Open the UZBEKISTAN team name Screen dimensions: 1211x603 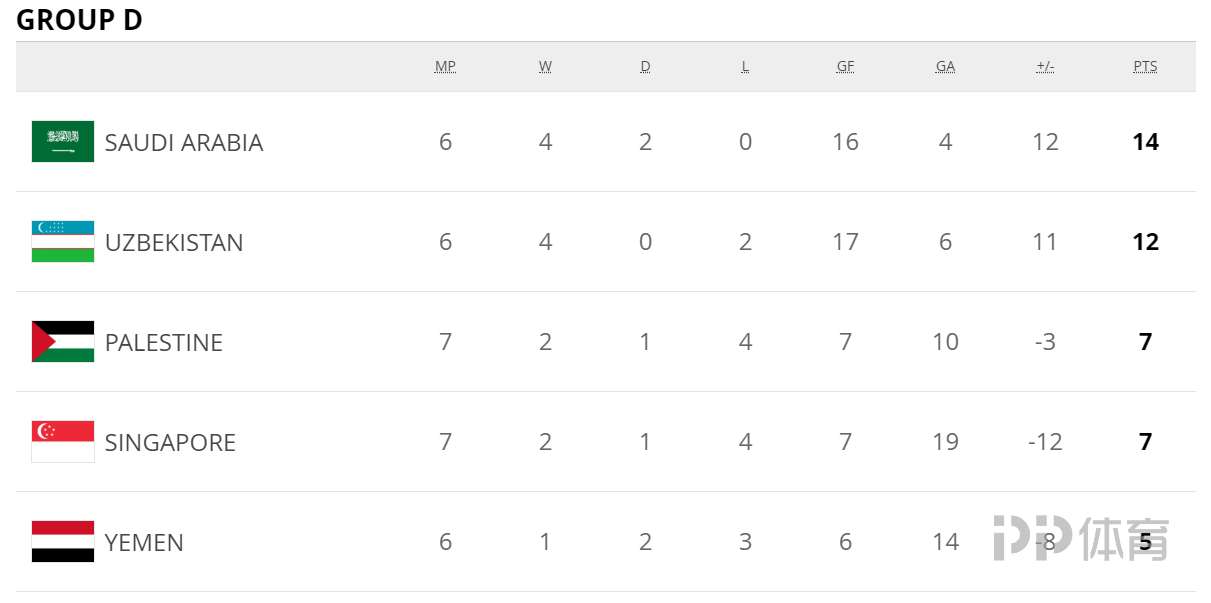pyautogui.click(x=174, y=243)
